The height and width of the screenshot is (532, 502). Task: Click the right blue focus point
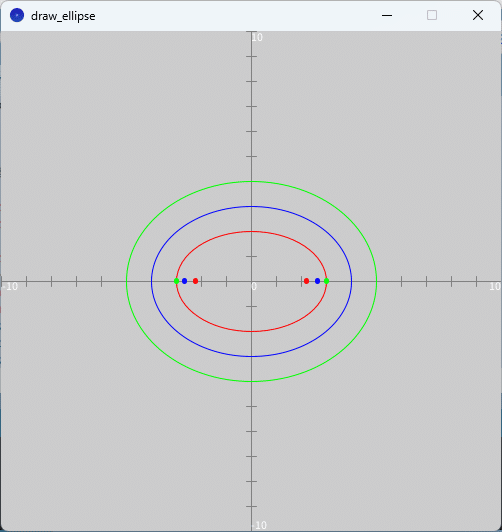pyautogui.click(x=317, y=281)
